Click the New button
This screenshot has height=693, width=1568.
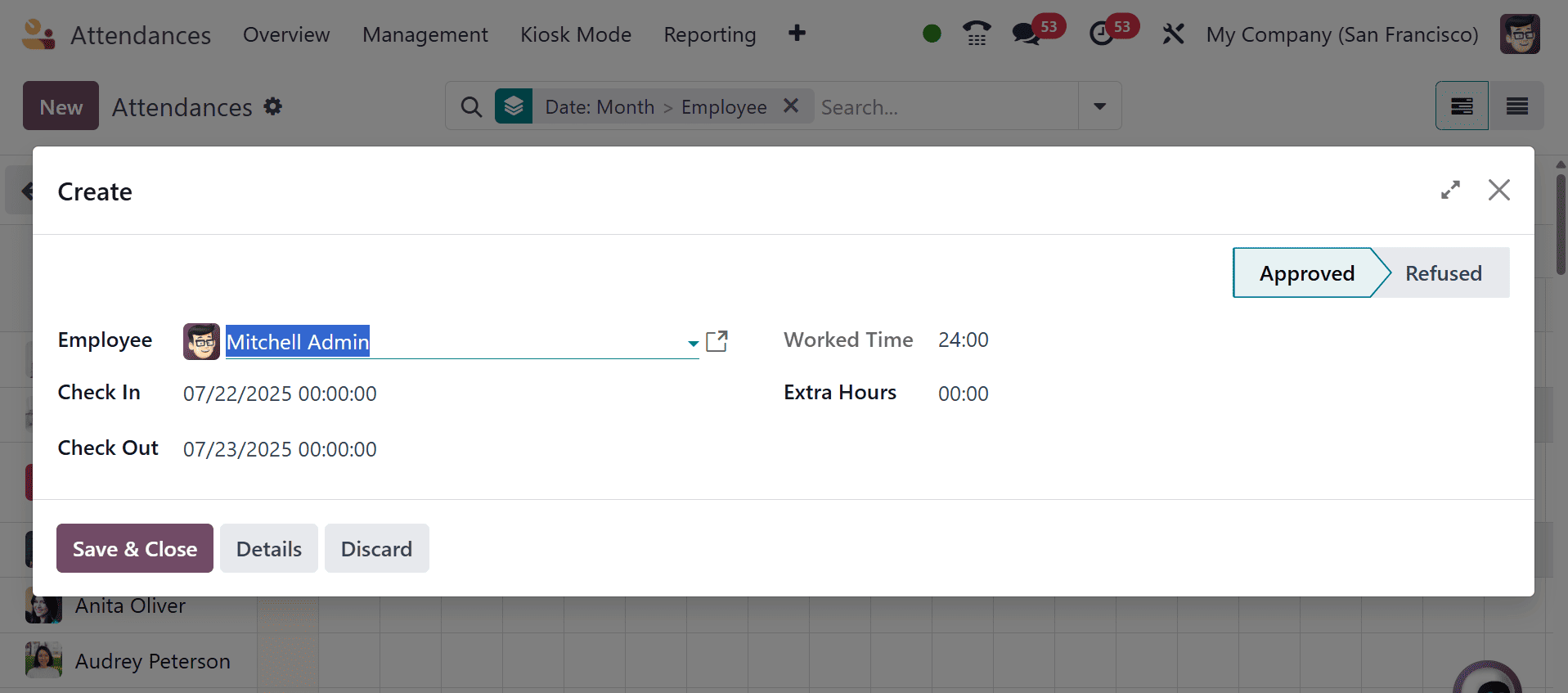tap(61, 106)
